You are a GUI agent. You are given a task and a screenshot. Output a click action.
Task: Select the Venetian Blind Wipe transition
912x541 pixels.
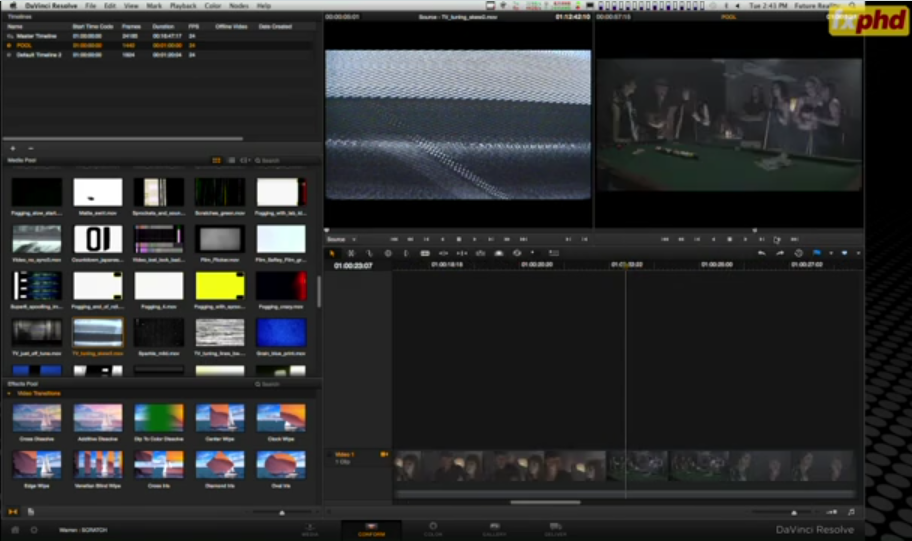click(x=98, y=465)
